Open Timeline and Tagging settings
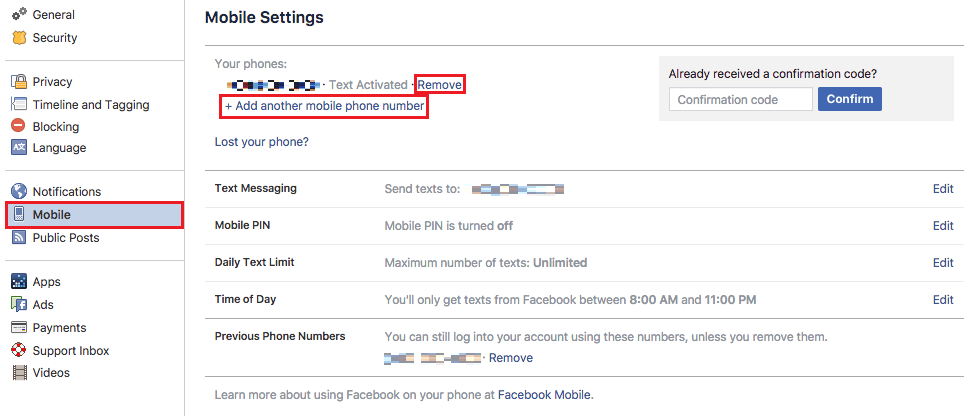The height and width of the screenshot is (416, 965). (x=90, y=105)
